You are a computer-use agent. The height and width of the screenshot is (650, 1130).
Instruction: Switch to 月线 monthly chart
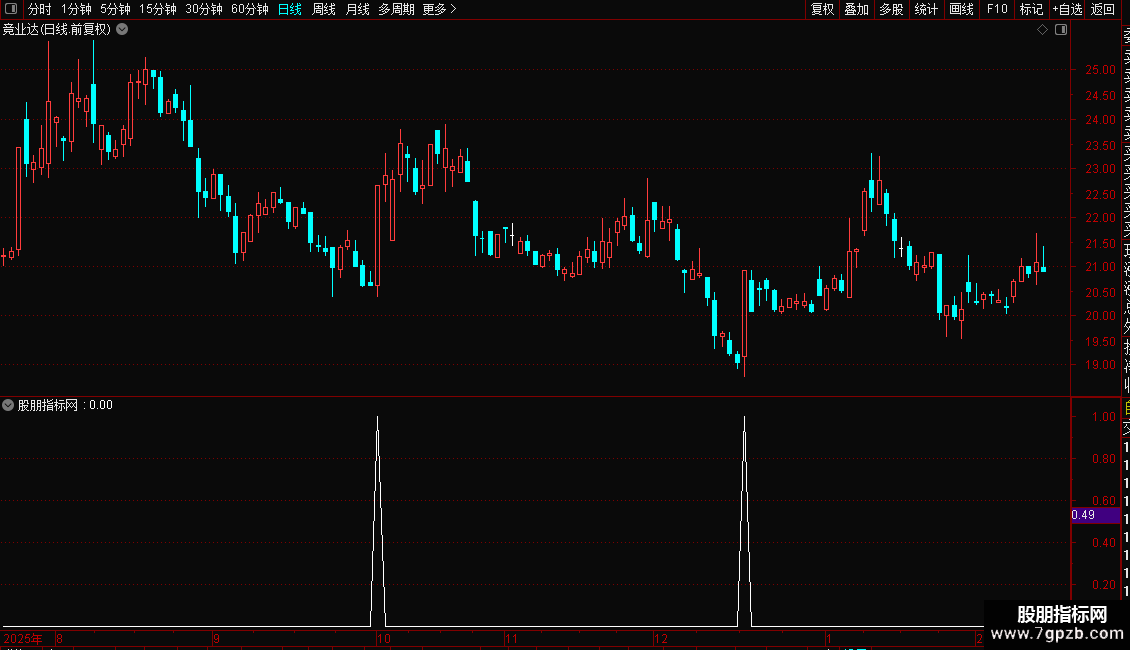click(x=357, y=9)
